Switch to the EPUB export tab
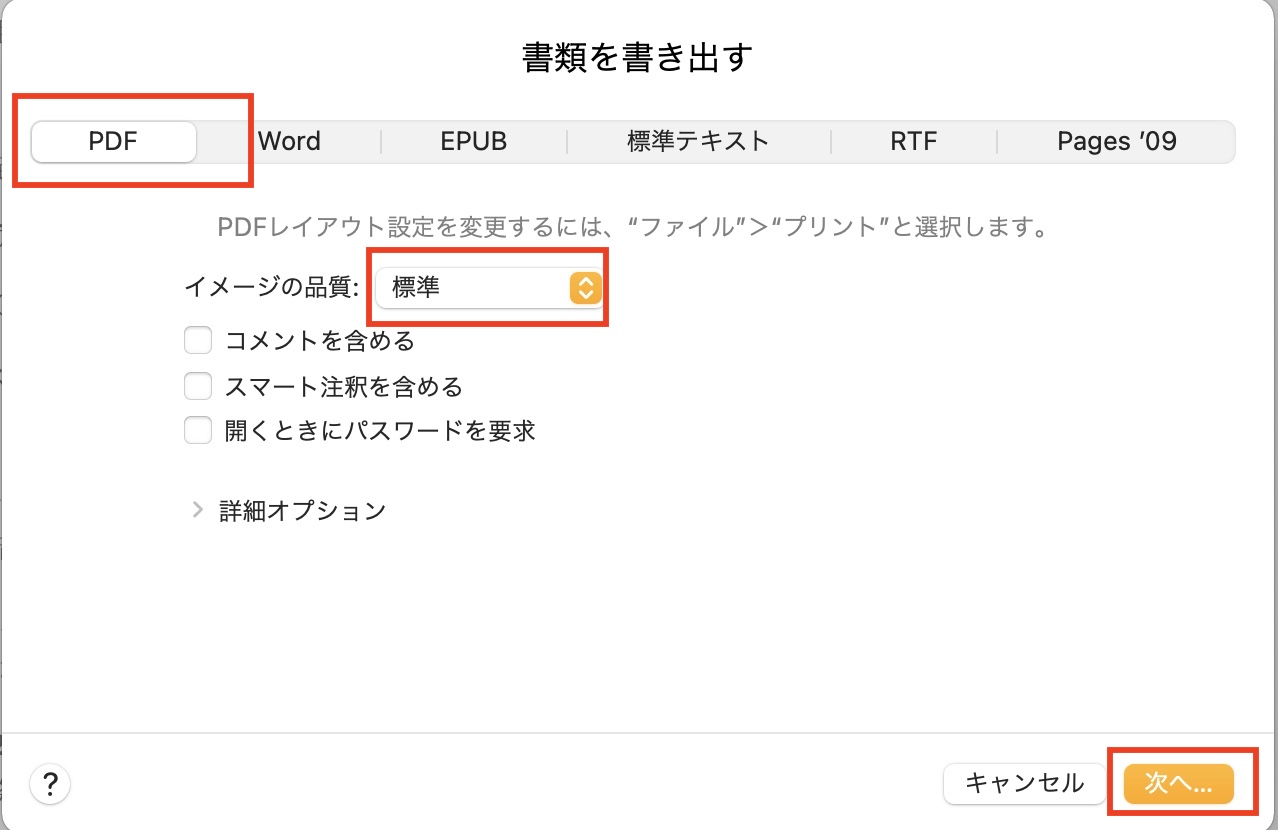This screenshot has height=830, width=1278. 474,142
